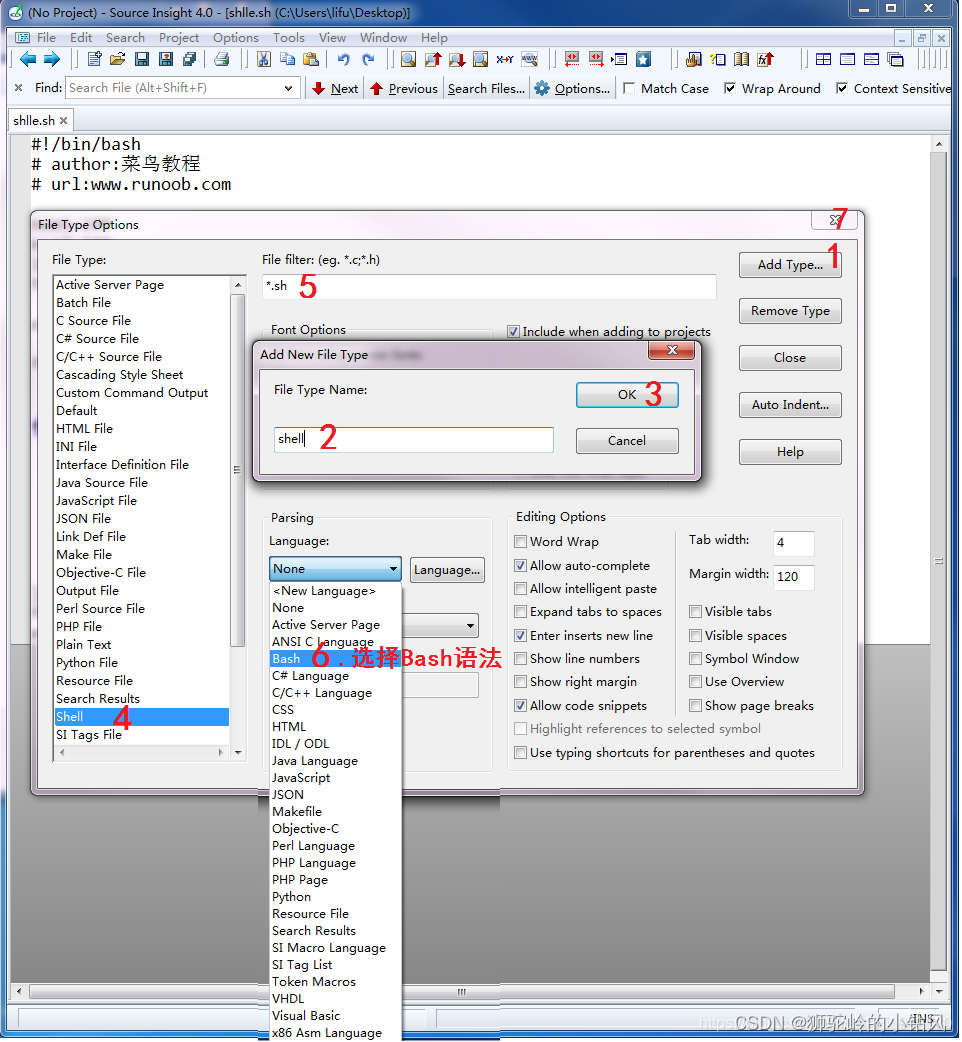
Task: Click the red down arrow Next icon
Action: tap(319, 88)
